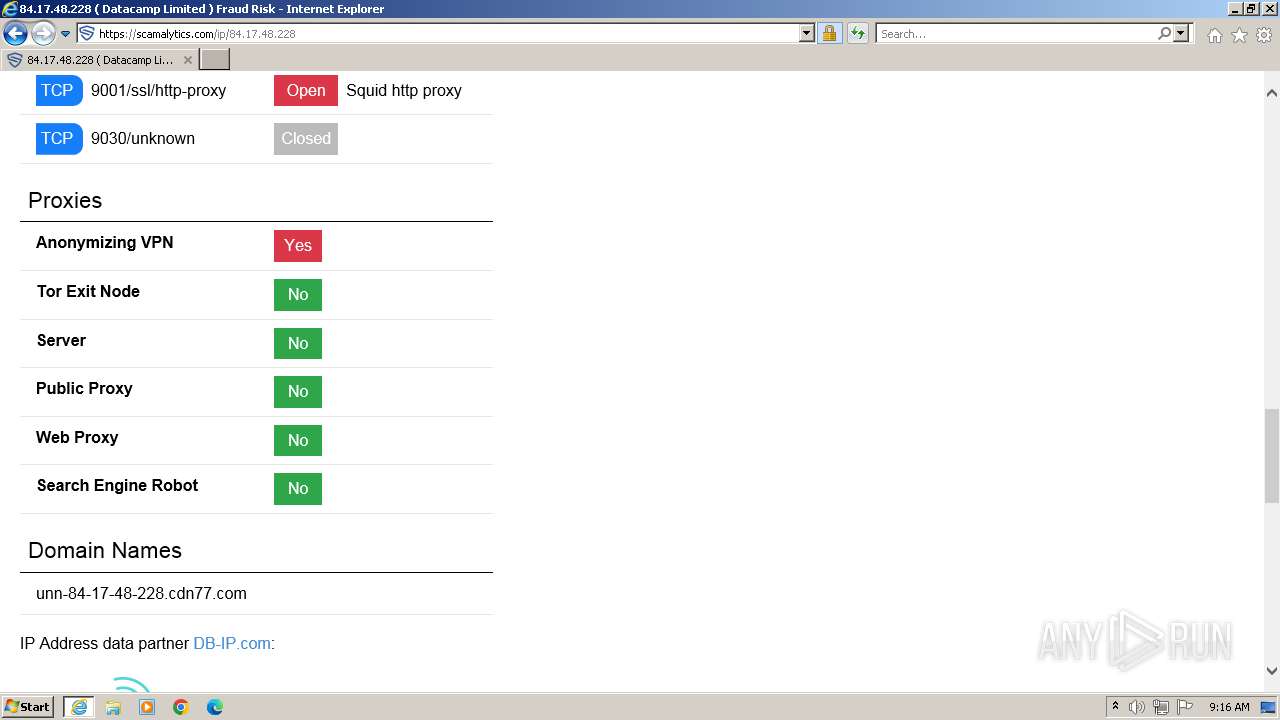Click the No badge for Public Proxy
The height and width of the screenshot is (720, 1280).
point(298,391)
